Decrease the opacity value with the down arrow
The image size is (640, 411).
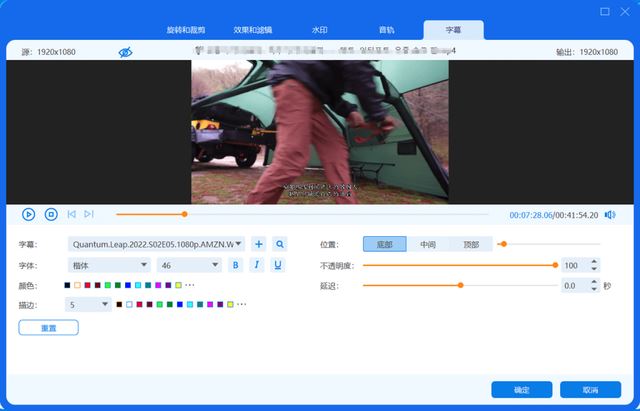click(x=594, y=269)
